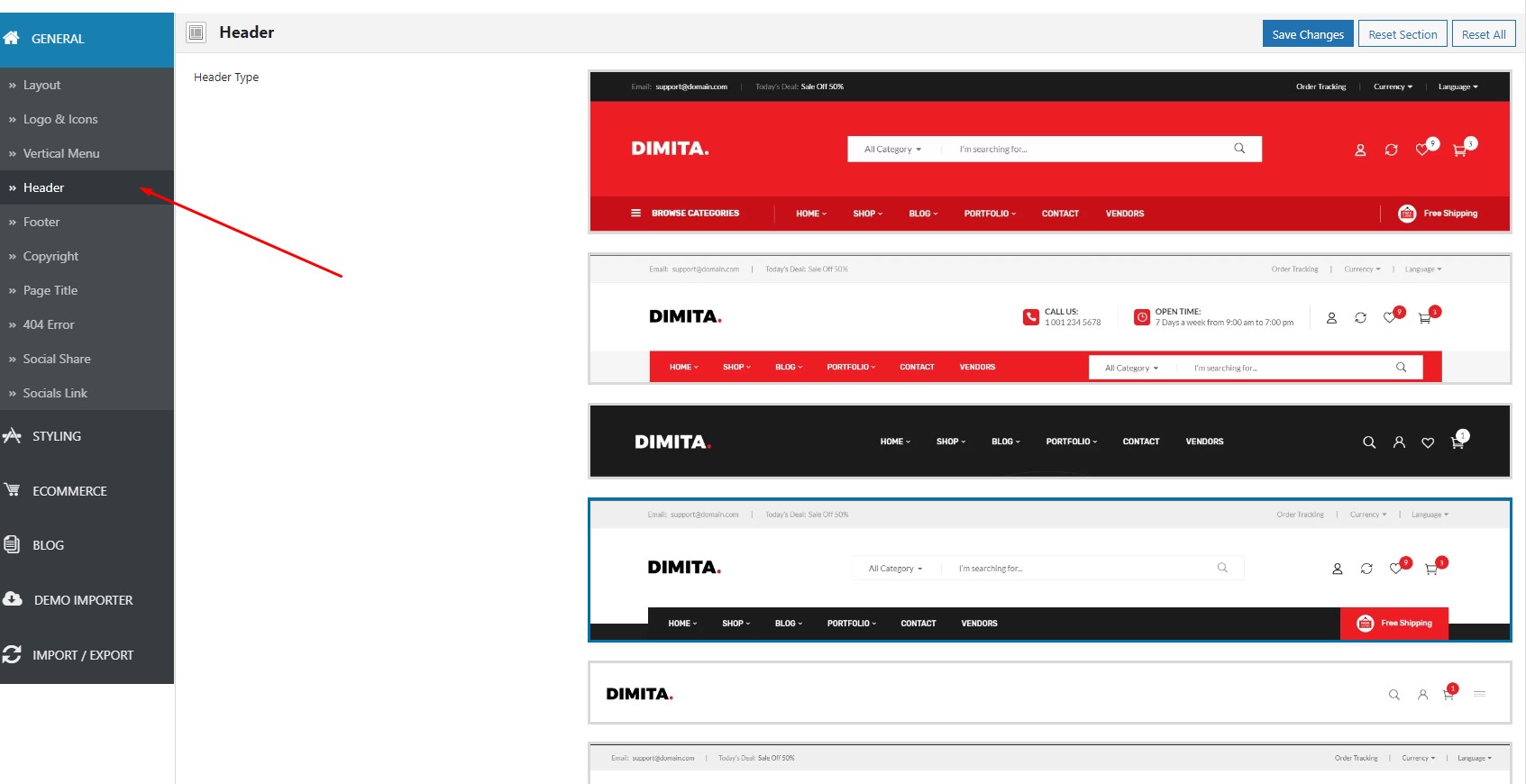
Task: Select the red Dimita header layout
Action: click(1049, 152)
